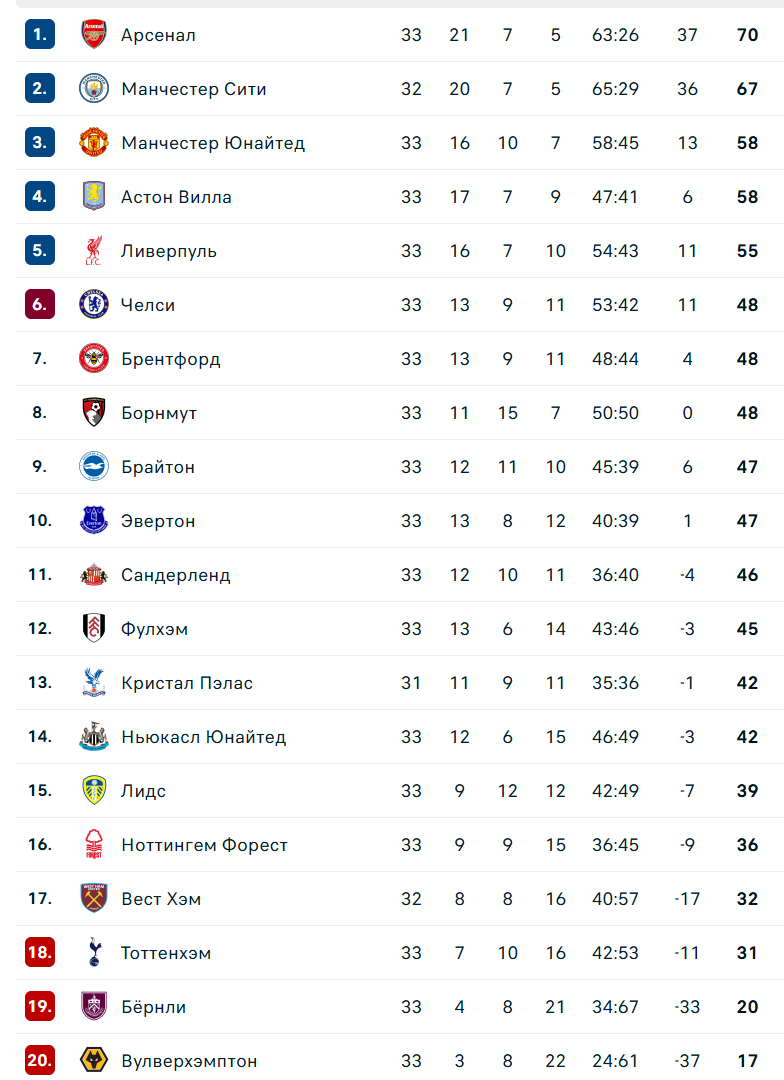The image size is (784, 1080).
Task: Click the Manchester City crest icon
Action: (93, 89)
